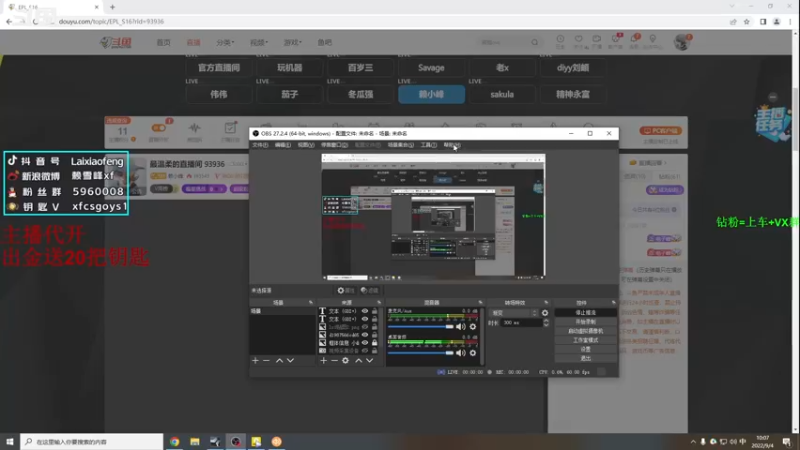Open scene transition properties gear

pyautogui.click(x=545, y=313)
